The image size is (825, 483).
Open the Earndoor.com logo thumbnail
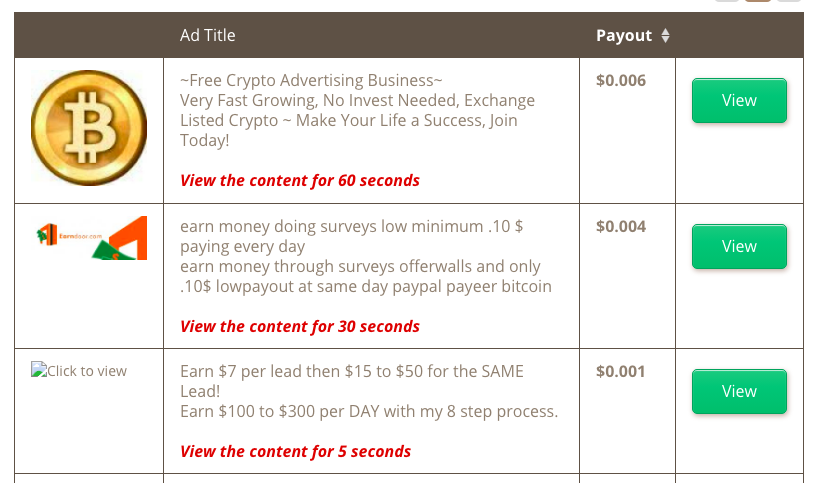pyautogui.click(x=92, y=238)
